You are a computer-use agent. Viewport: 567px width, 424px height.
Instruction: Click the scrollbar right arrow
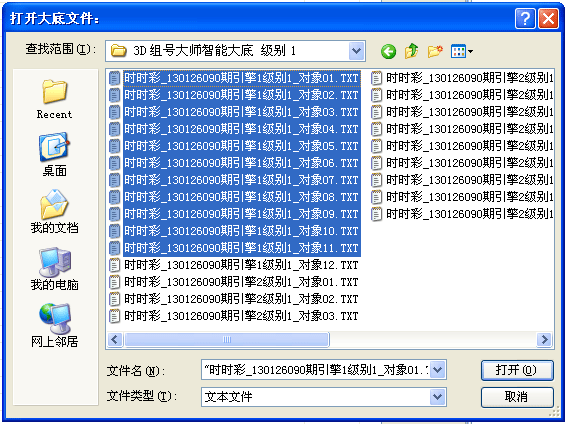point(544,339)
